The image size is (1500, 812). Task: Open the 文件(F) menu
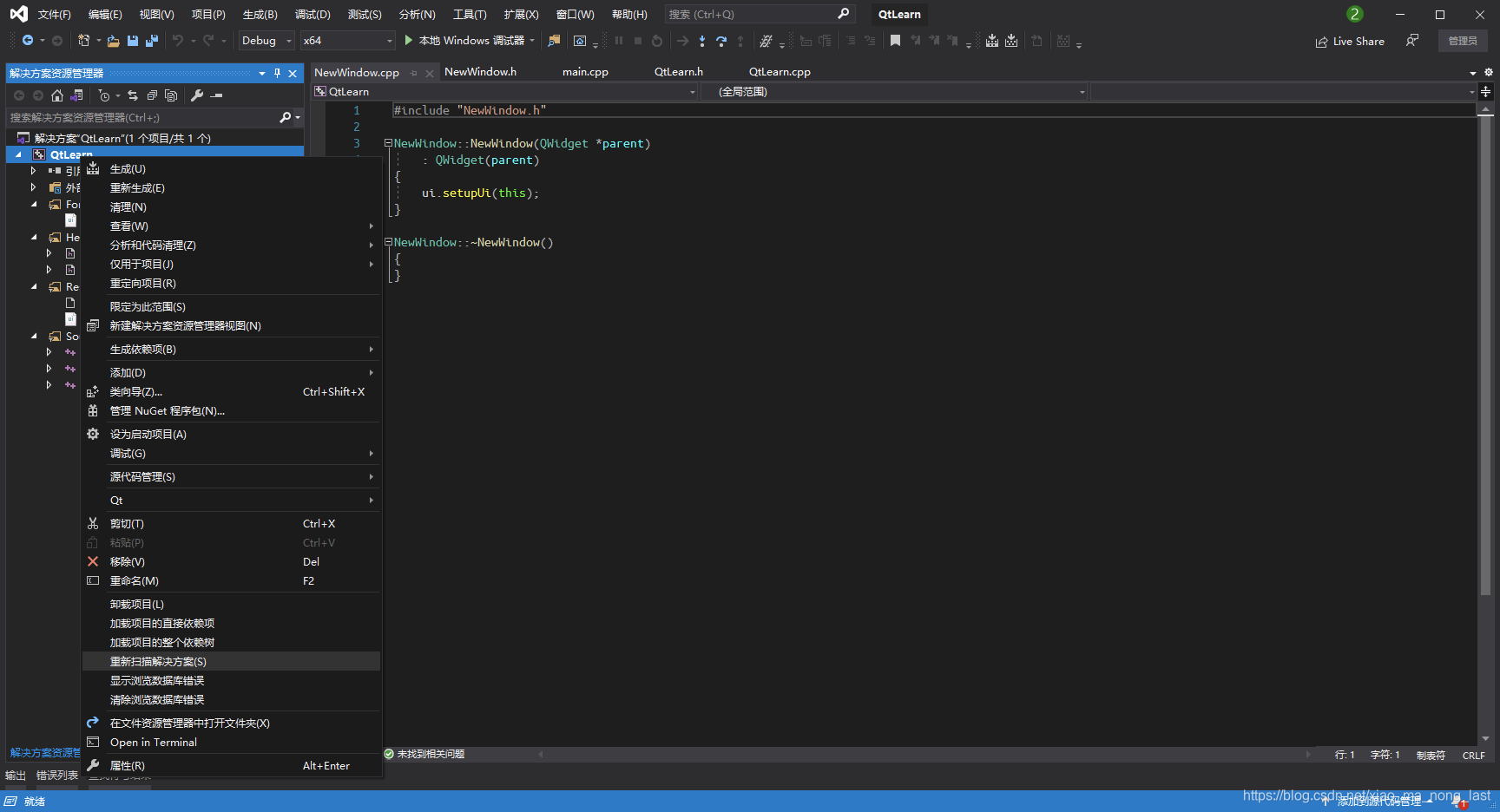coord(54,15)
